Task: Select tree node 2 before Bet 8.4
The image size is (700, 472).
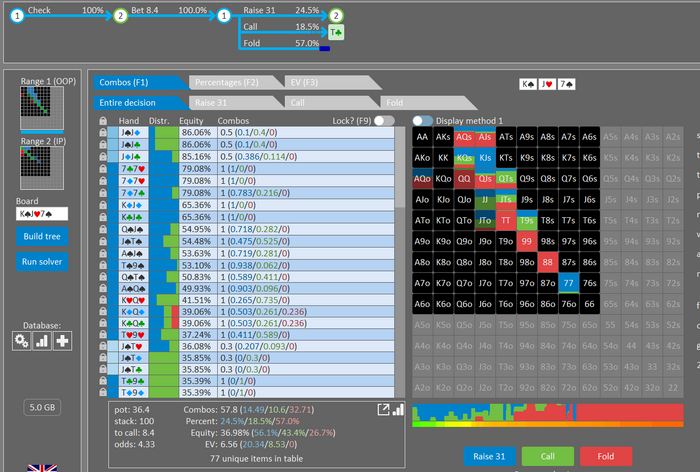Action: click(x=120, y=16)
